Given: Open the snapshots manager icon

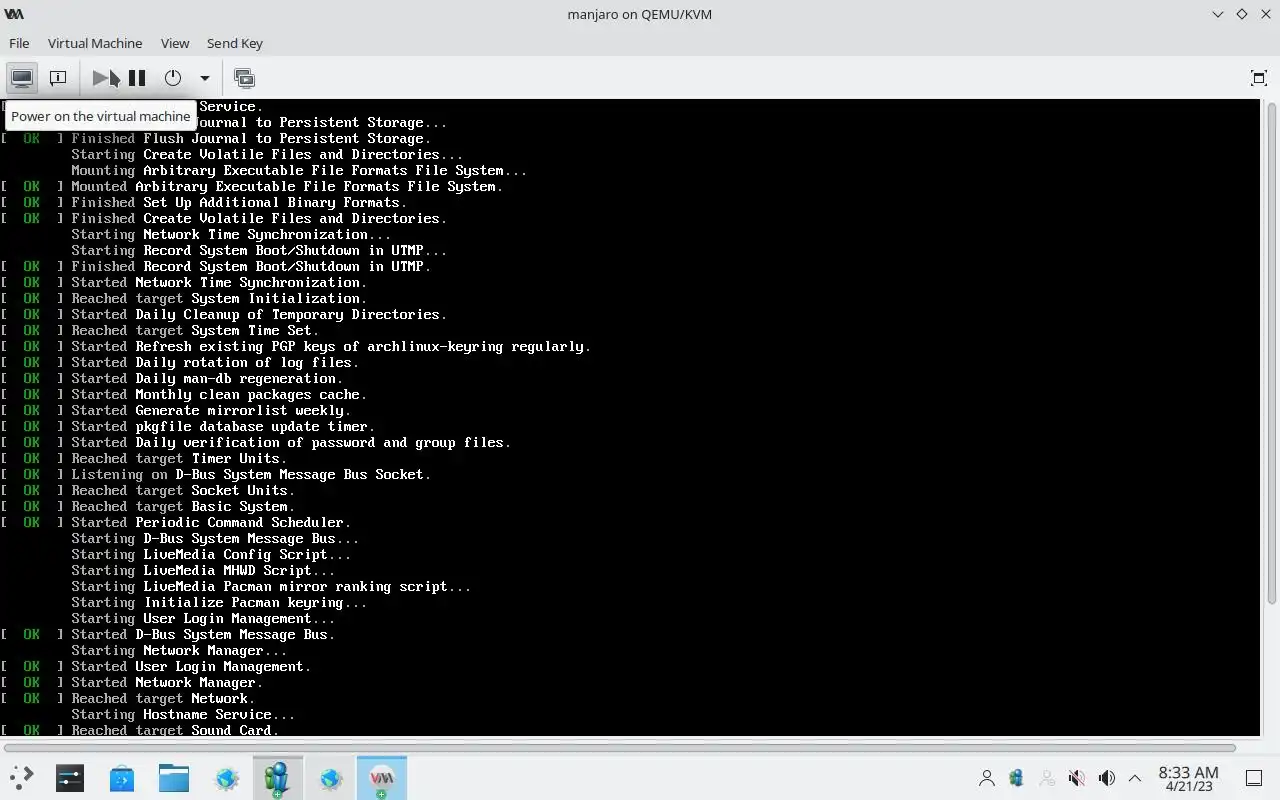Looking at the screenshot, I should (x=244, y=78).
